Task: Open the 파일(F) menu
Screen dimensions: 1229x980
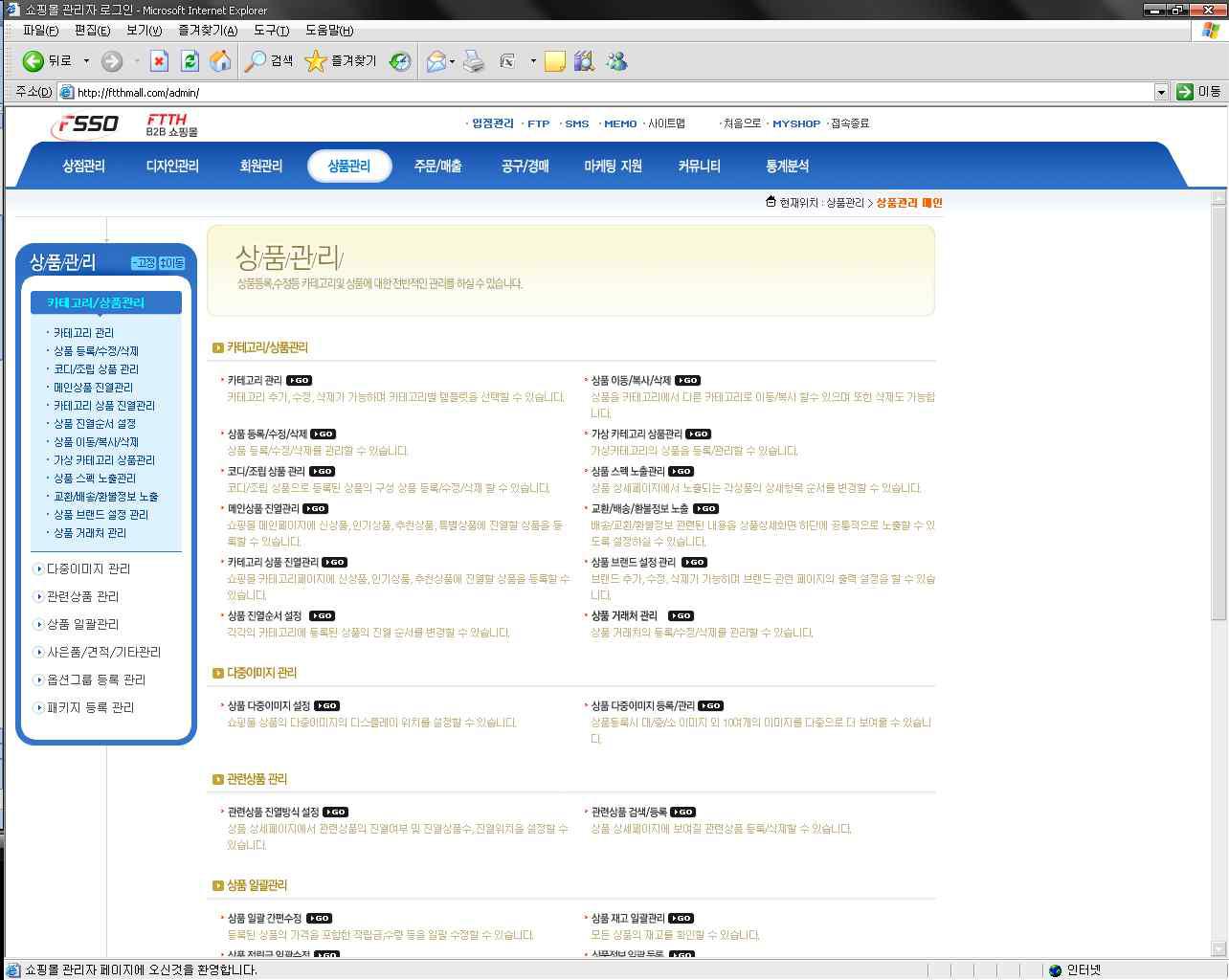Action: (40, 31)
